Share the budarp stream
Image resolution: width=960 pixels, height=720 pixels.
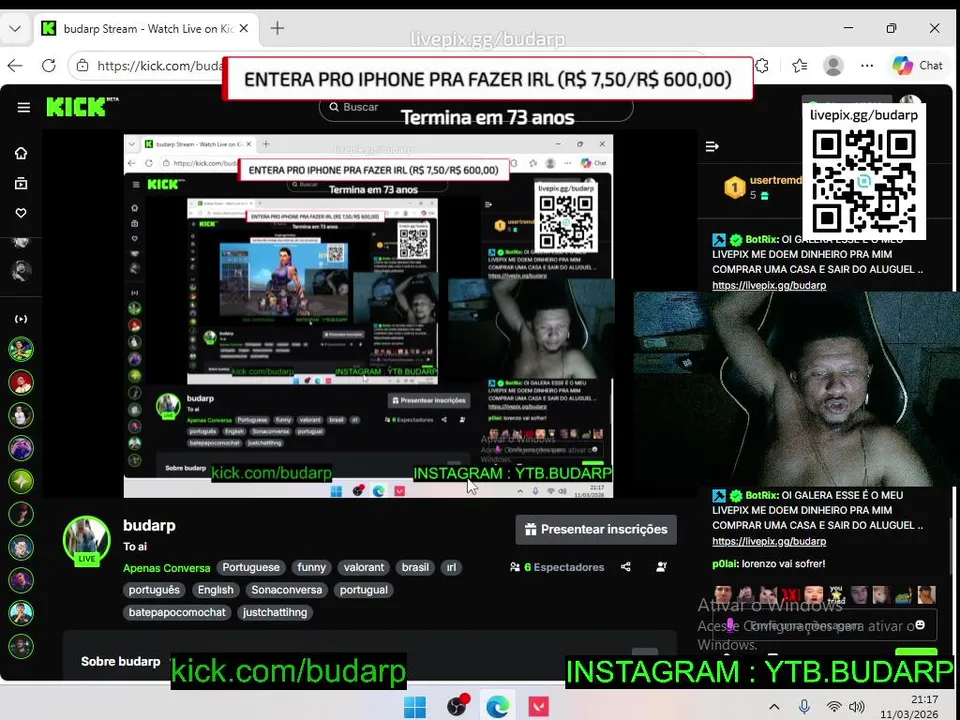626,567
